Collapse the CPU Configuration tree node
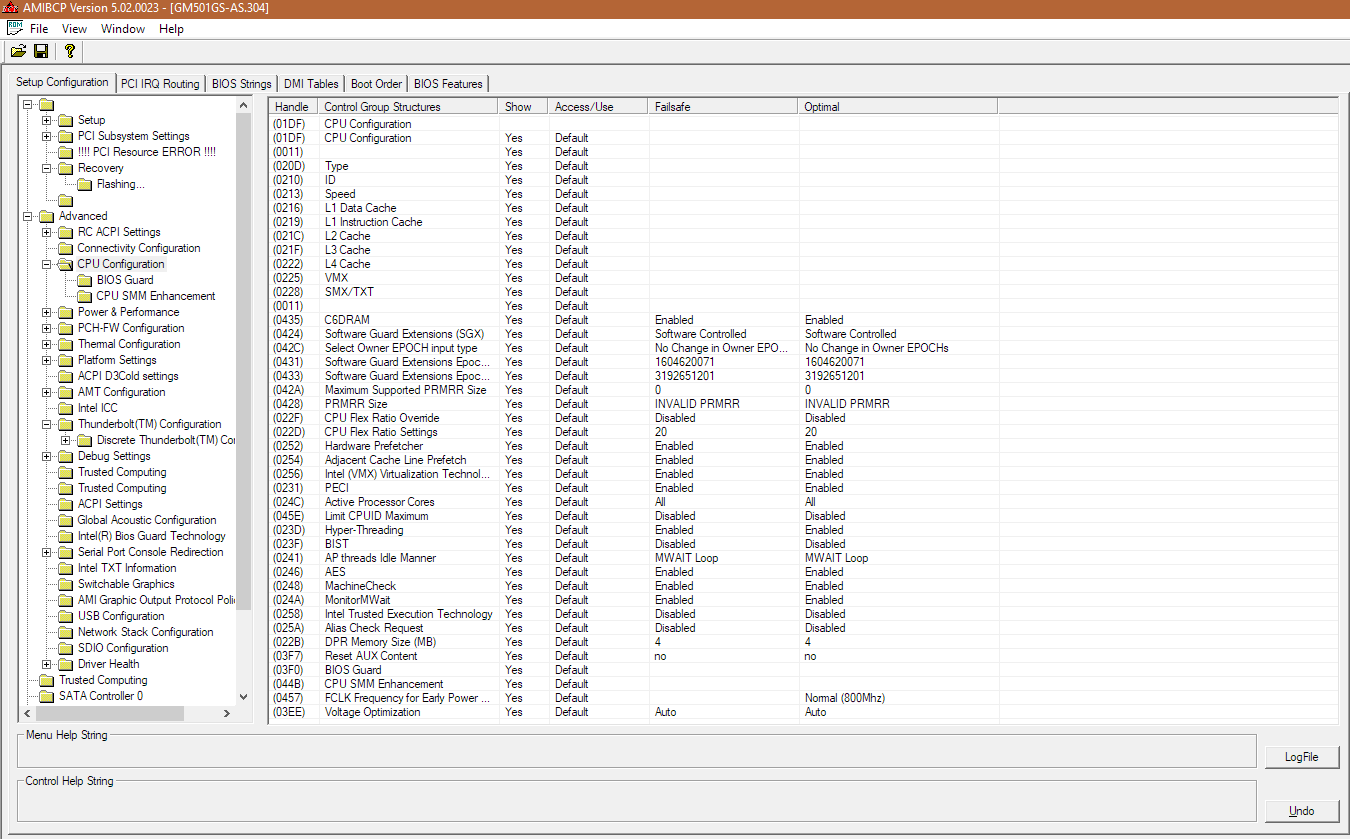 pyautogui.click(x=47, y=264)
